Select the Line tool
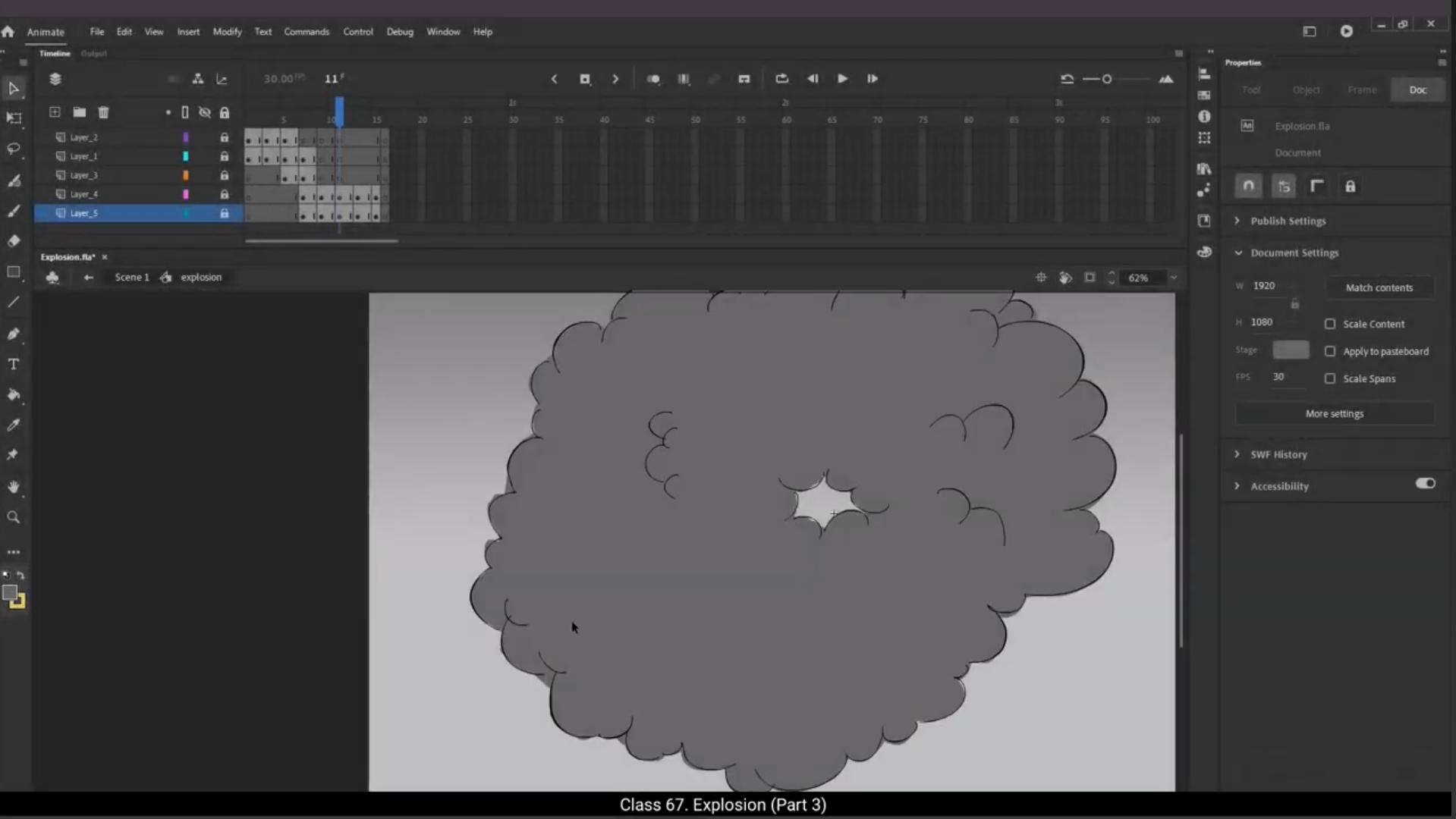 point(14,303)
